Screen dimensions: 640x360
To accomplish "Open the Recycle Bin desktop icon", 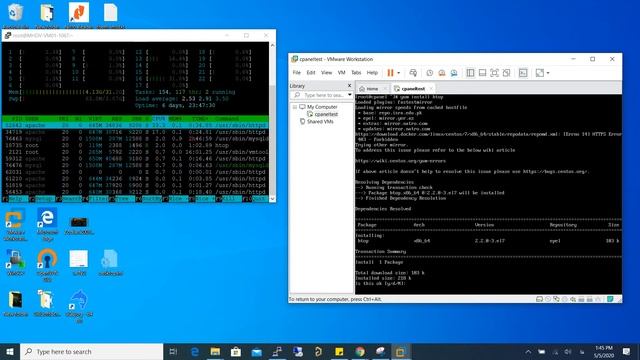I will 16,15.
